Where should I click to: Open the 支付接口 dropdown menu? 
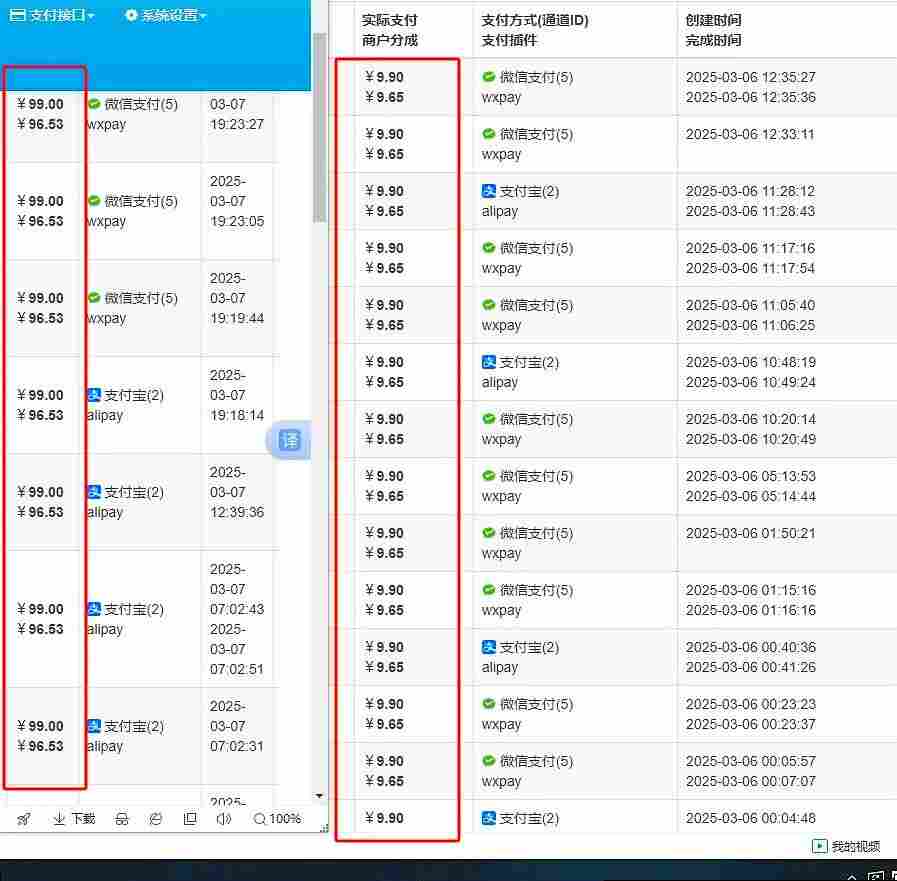click(x=51, y=16)
